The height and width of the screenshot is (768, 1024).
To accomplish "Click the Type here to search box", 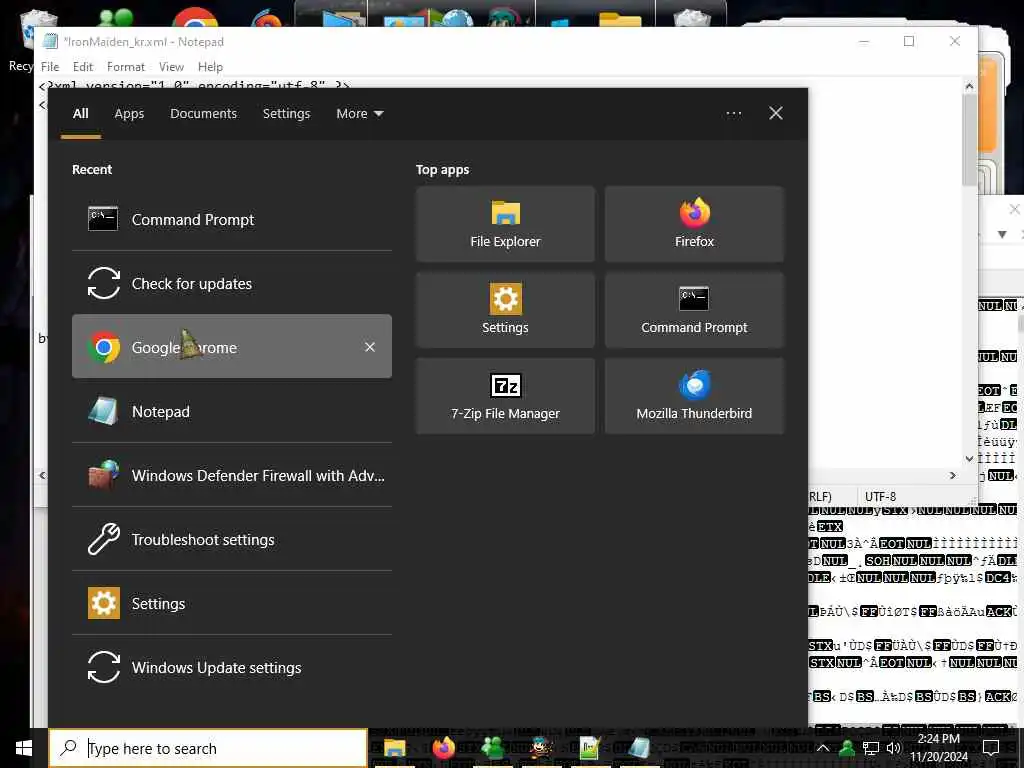I will [209, 748].
